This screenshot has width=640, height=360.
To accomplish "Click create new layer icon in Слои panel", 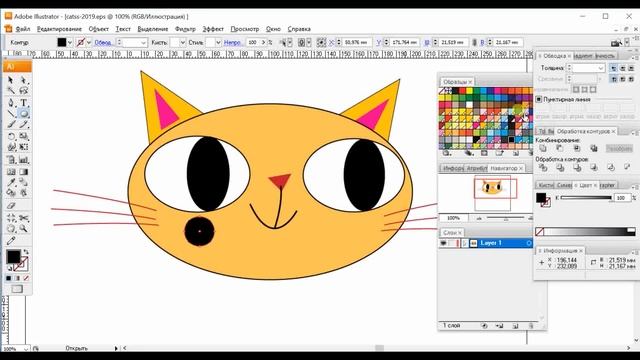I will click(515, 326).
